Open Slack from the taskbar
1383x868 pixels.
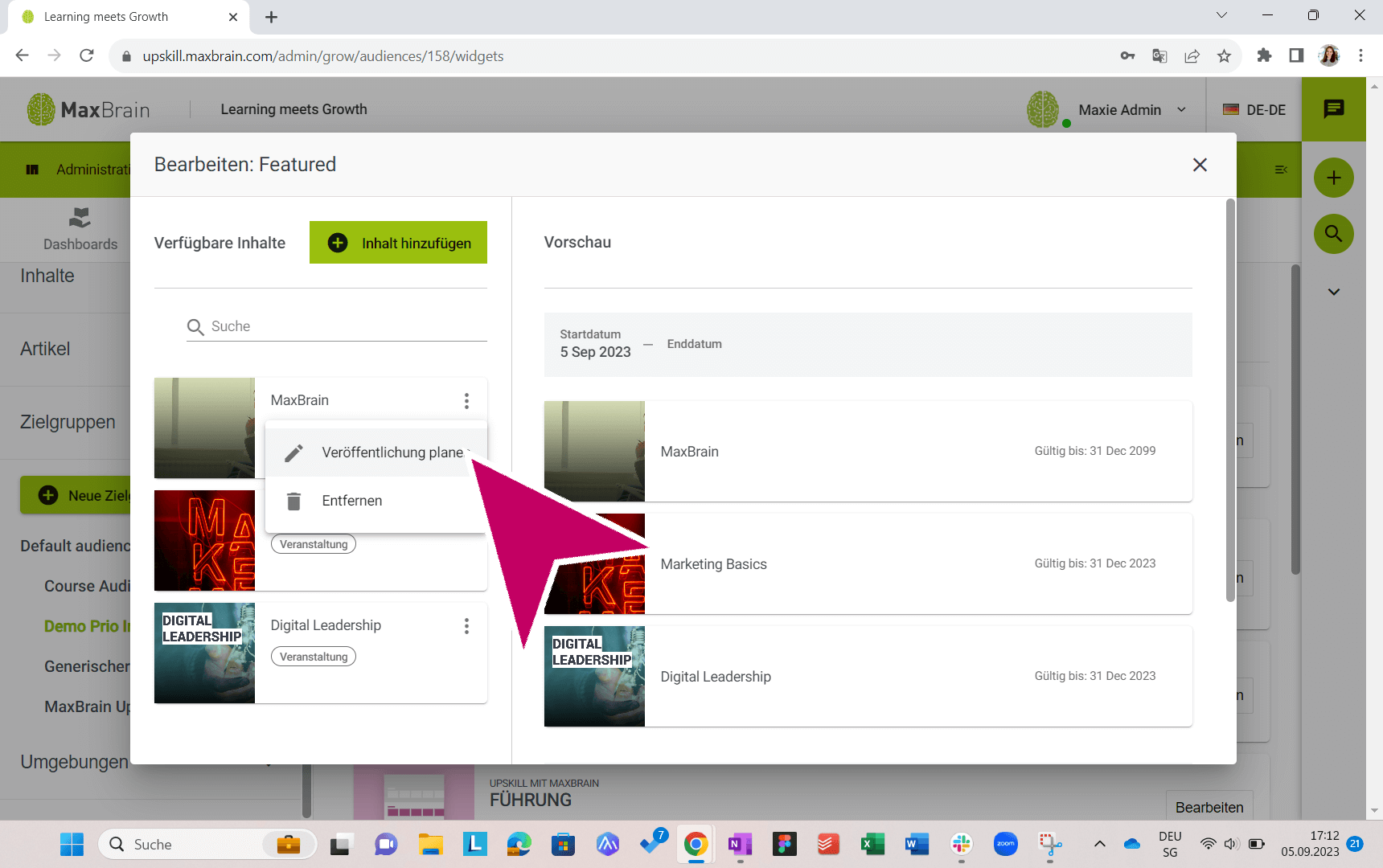pyautogui.click(x=961, y=844)
